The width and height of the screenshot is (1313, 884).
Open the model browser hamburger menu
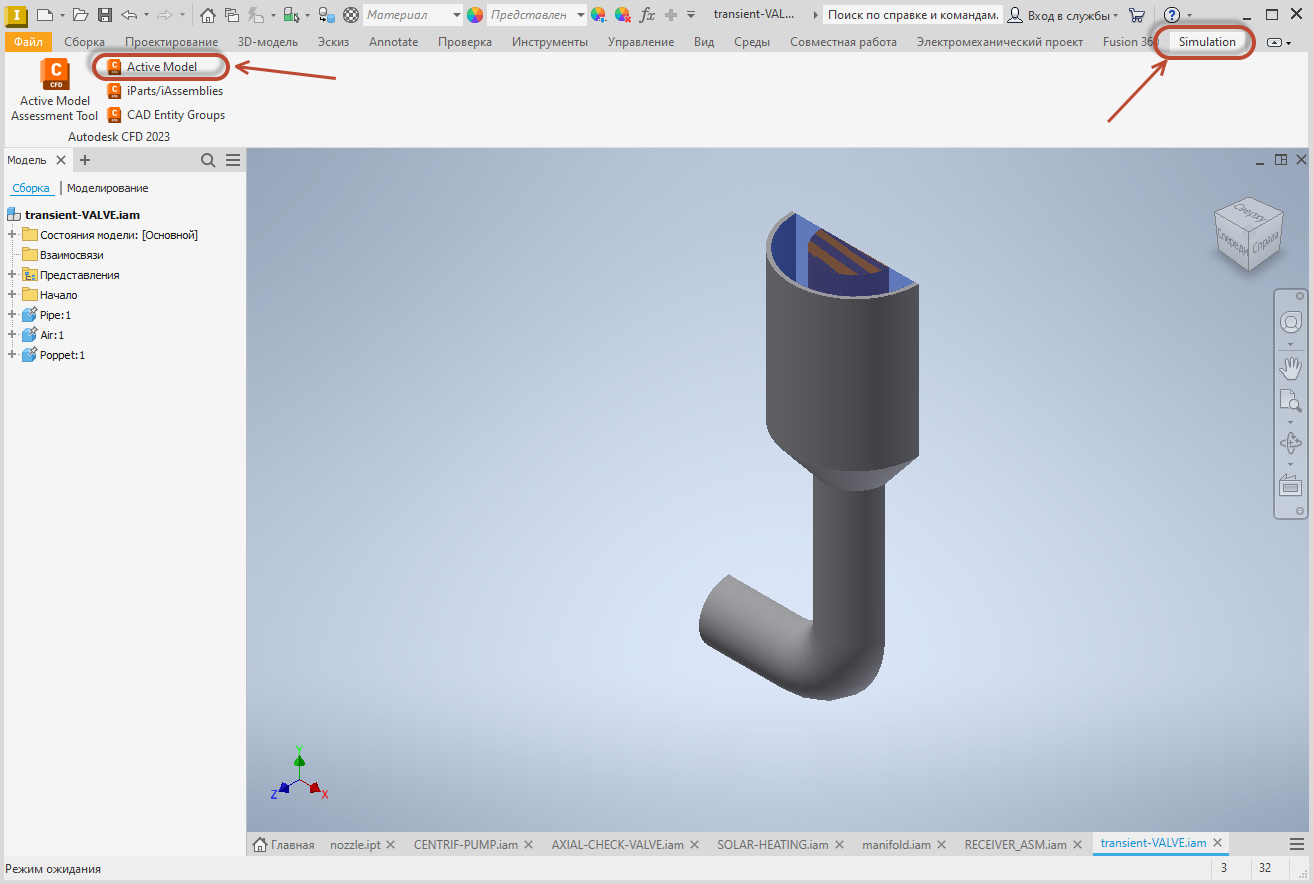click(233, 160)
